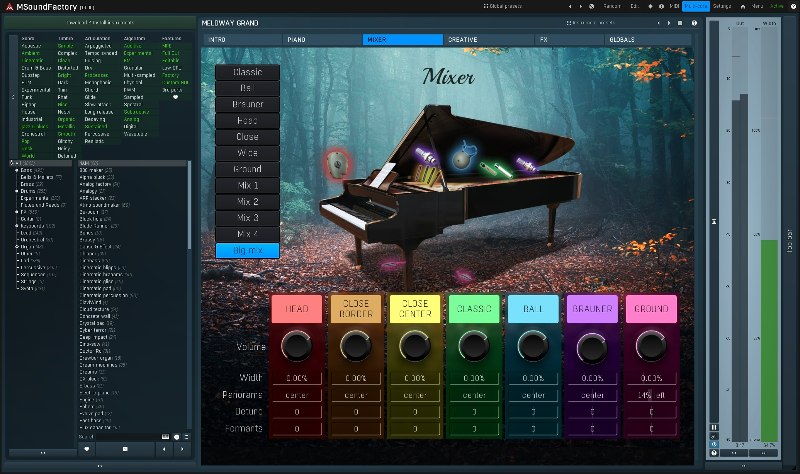The width and height of the screenshot is (800, 474).
Task: Click the MeldaProduction logo in the title bar
Action: [8, 6]
